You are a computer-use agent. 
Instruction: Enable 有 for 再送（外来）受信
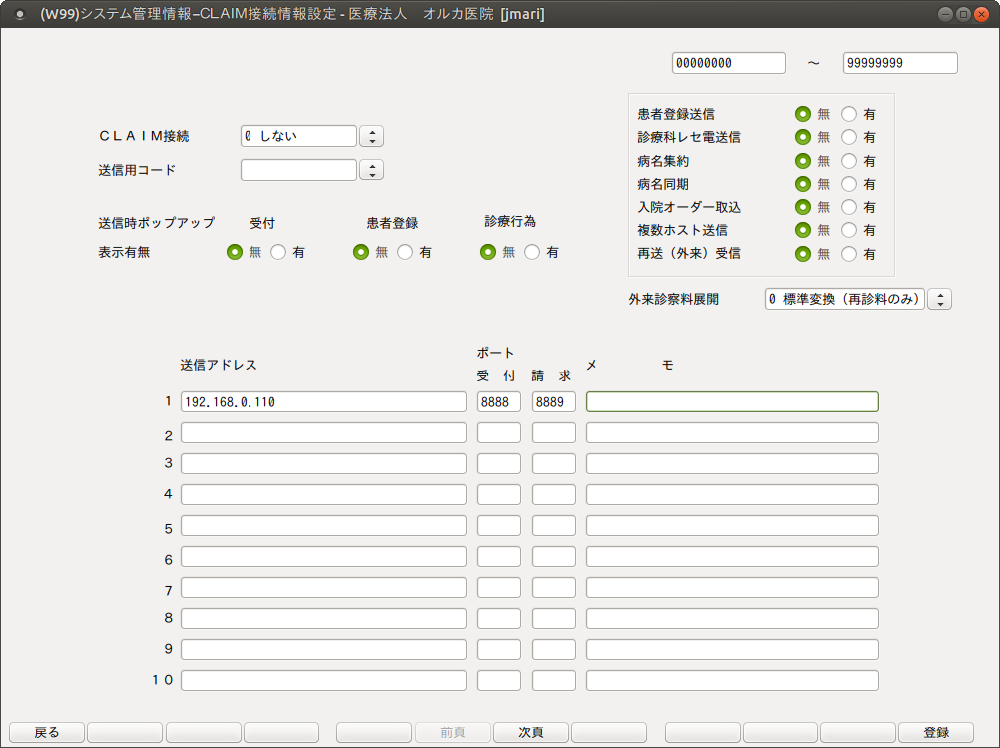[x=847, y=254]
